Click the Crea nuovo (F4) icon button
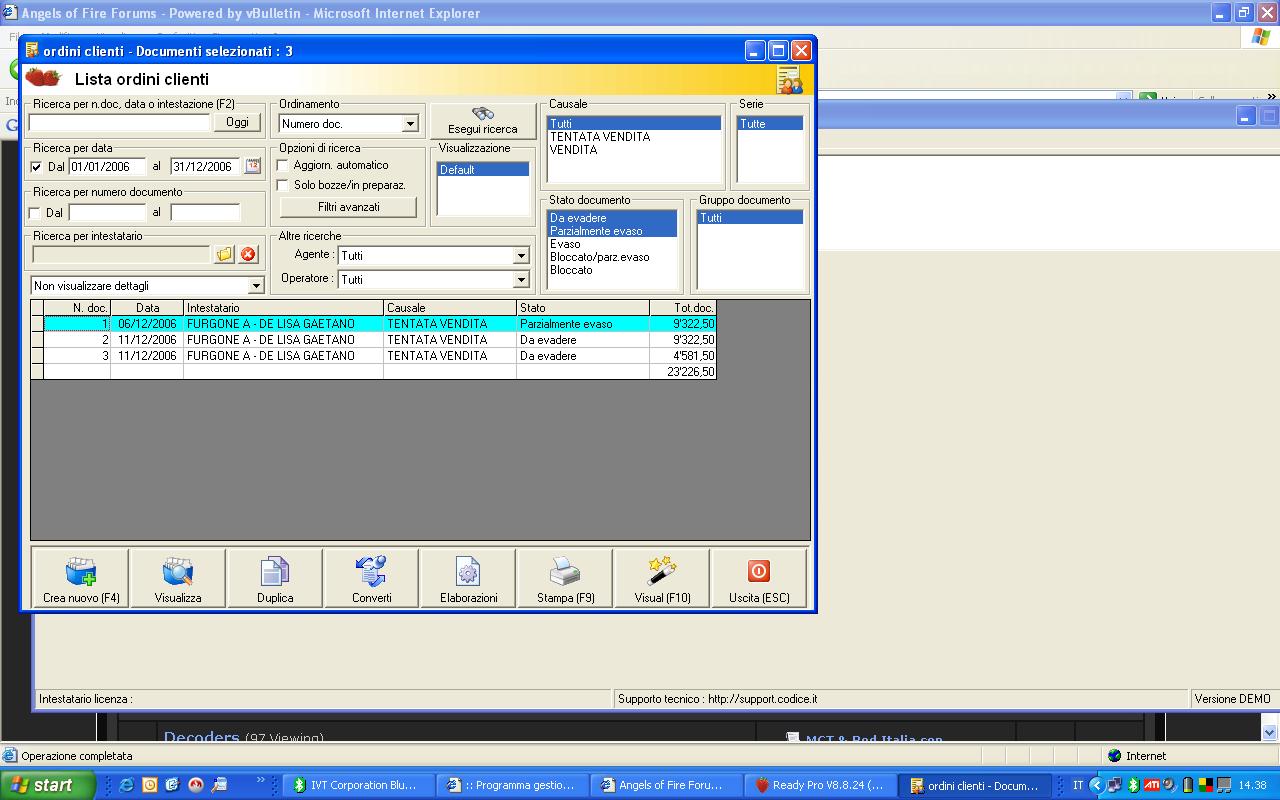This screenshot has width=1280, height=800. click(x=82, y=578)
